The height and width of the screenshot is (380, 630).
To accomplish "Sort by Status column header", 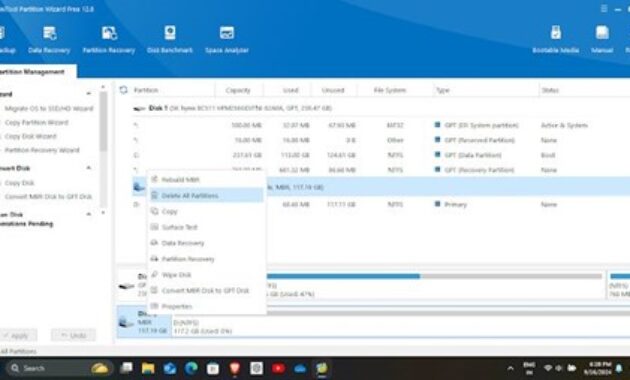I will pos(550,90).
